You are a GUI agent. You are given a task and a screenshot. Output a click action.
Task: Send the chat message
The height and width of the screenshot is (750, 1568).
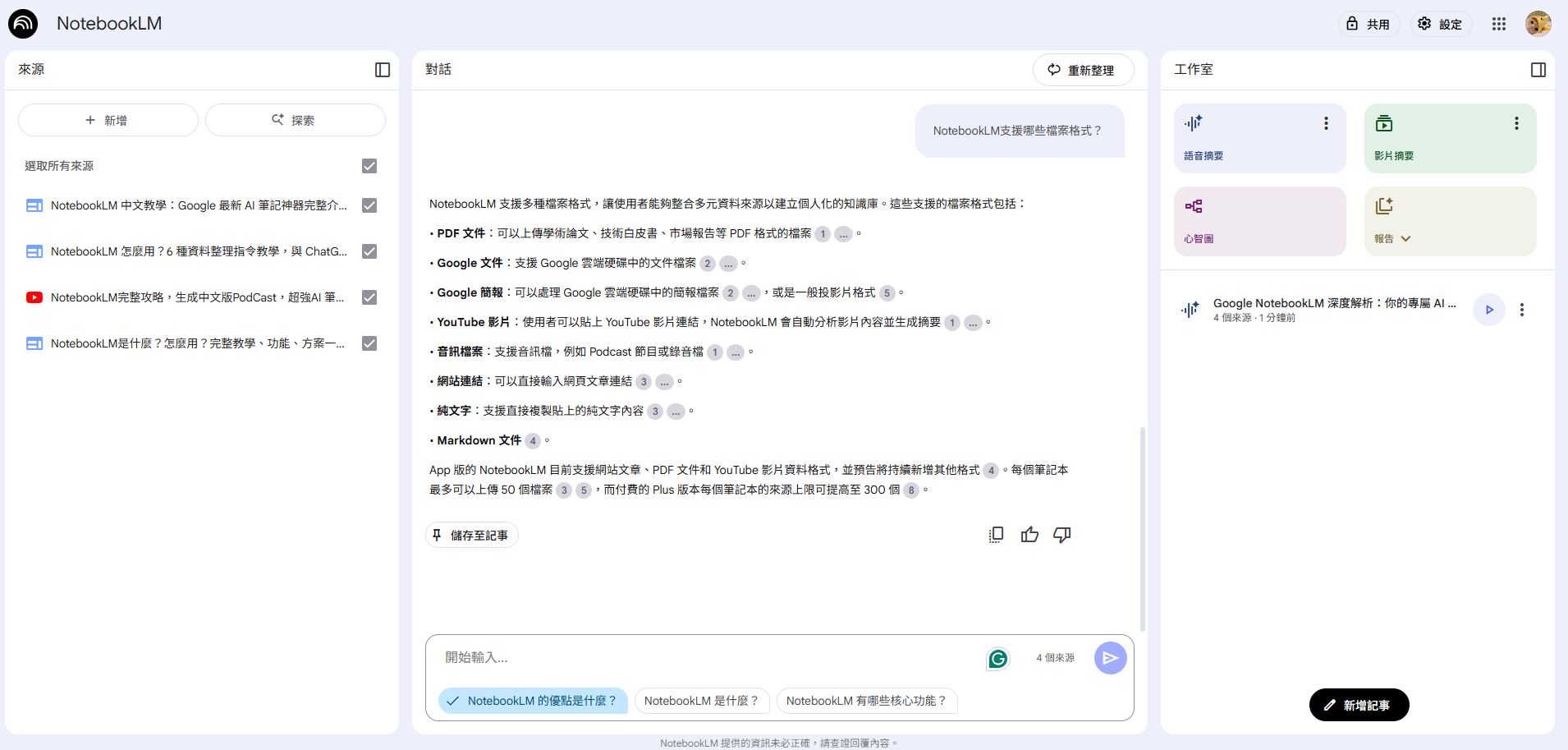(x=1110, y=658)
